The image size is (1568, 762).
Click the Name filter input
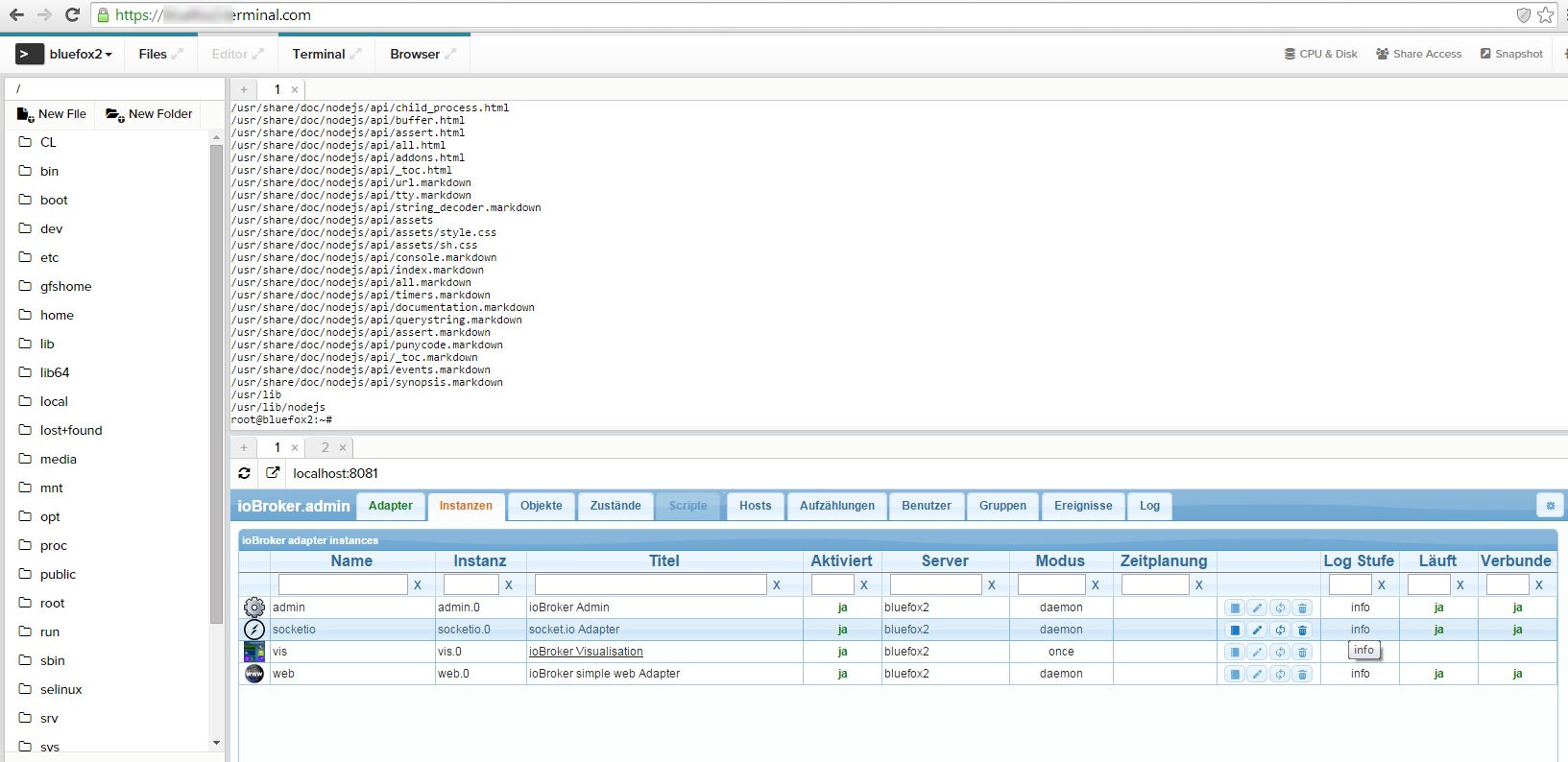pyautogui.click(x=343, y=584)
